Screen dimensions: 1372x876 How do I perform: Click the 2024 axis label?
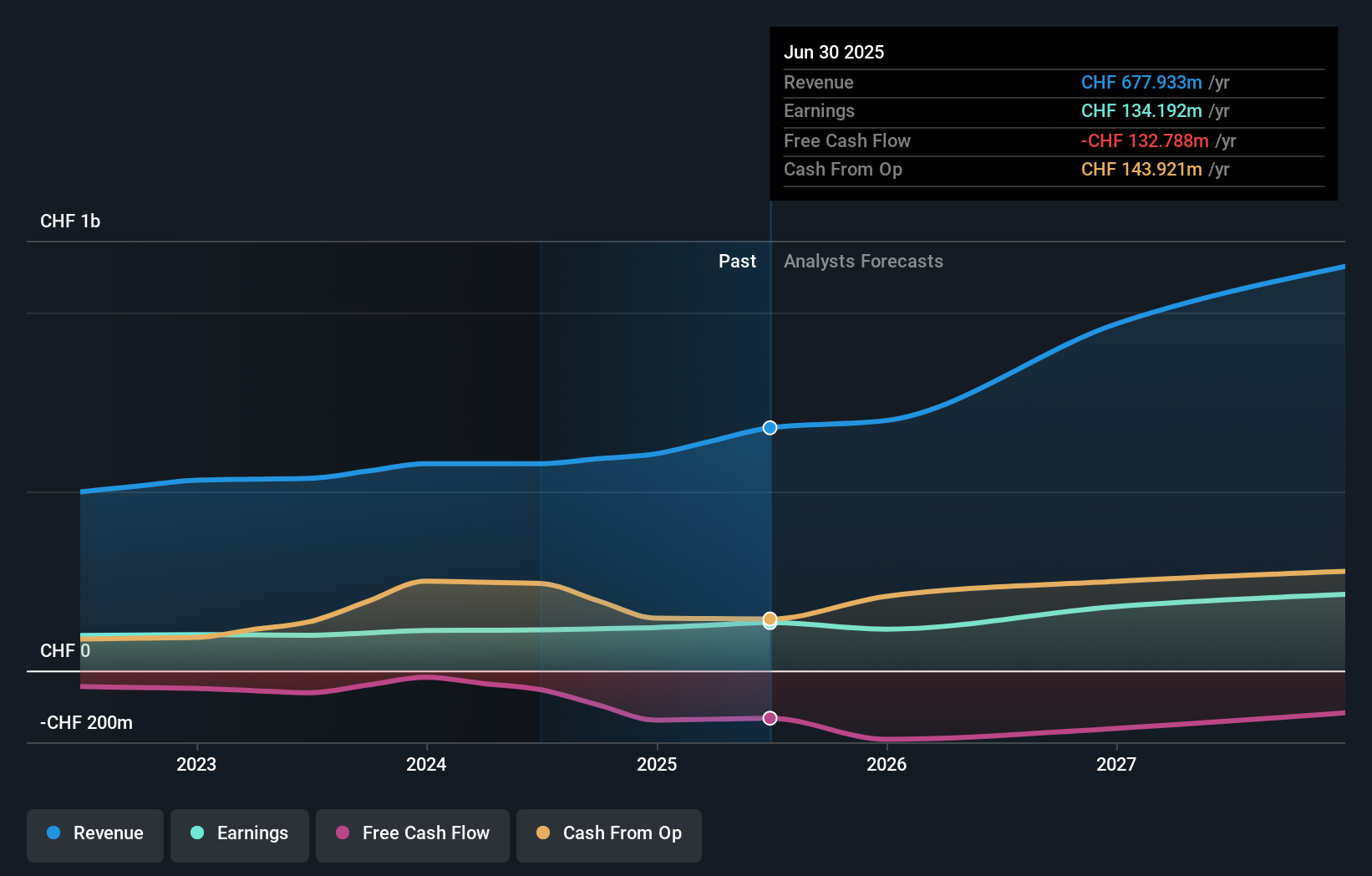click(426, 763)
